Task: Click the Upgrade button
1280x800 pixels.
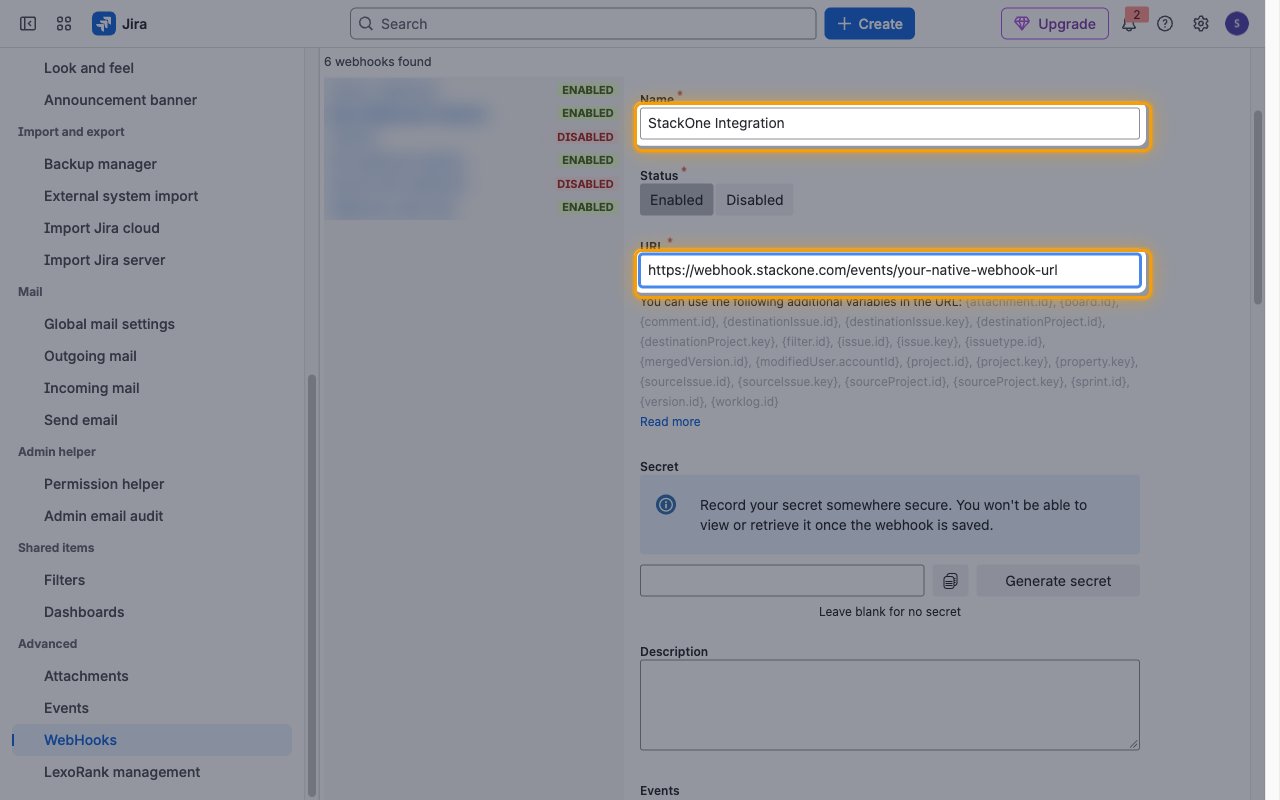Action: pyautogui.click(x=1055, y=24)
